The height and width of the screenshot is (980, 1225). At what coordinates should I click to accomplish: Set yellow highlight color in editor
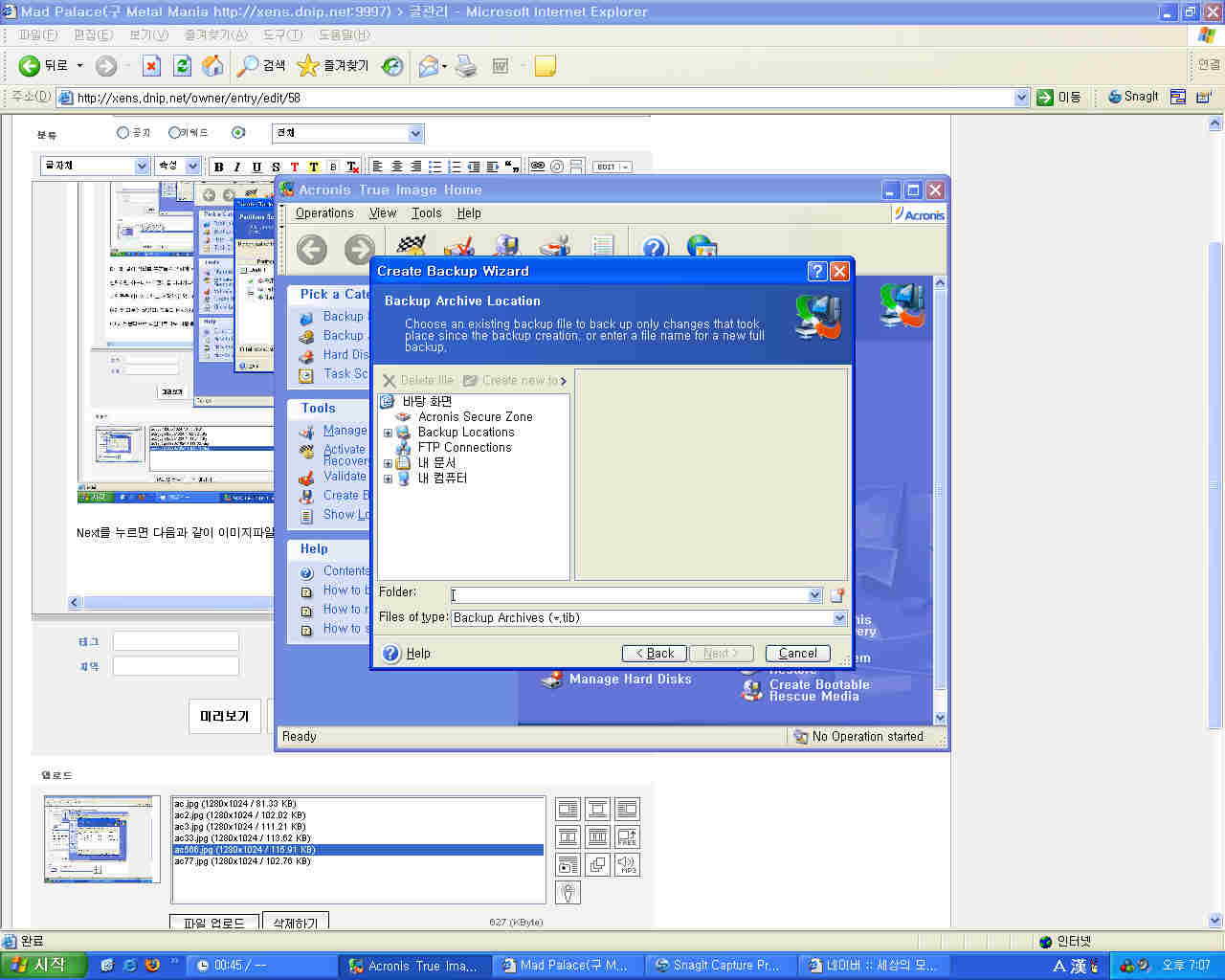pyautogui.click(x=314, y=167)
